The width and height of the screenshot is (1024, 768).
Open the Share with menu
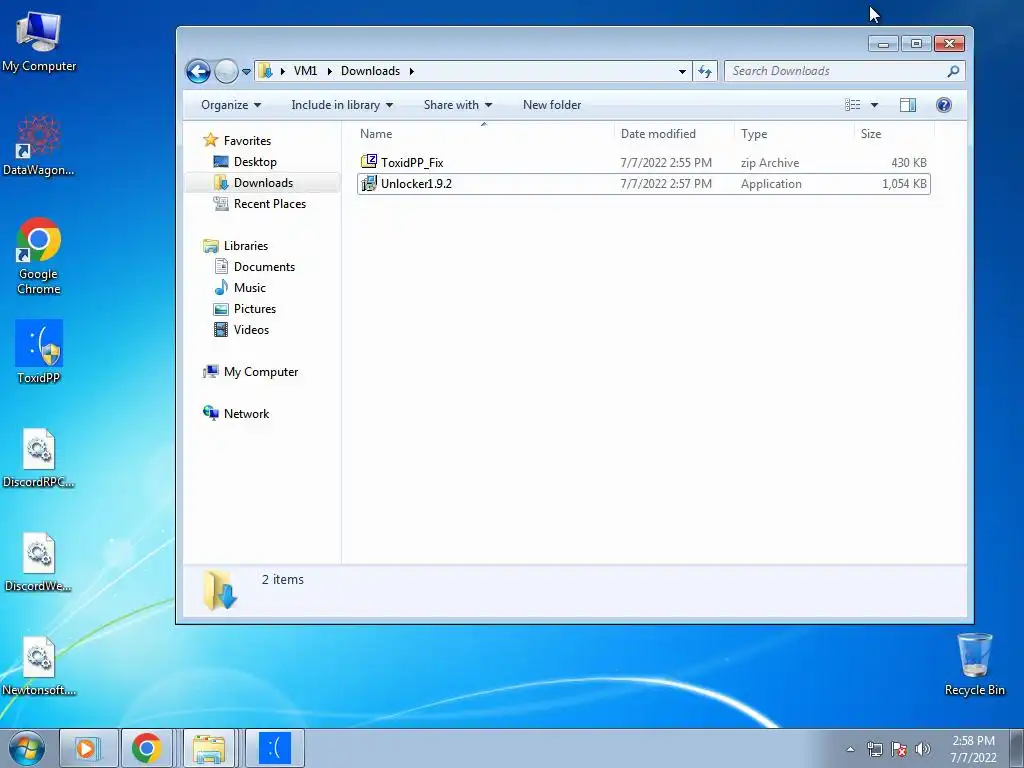pyautogui.click(x=457, y=105)
